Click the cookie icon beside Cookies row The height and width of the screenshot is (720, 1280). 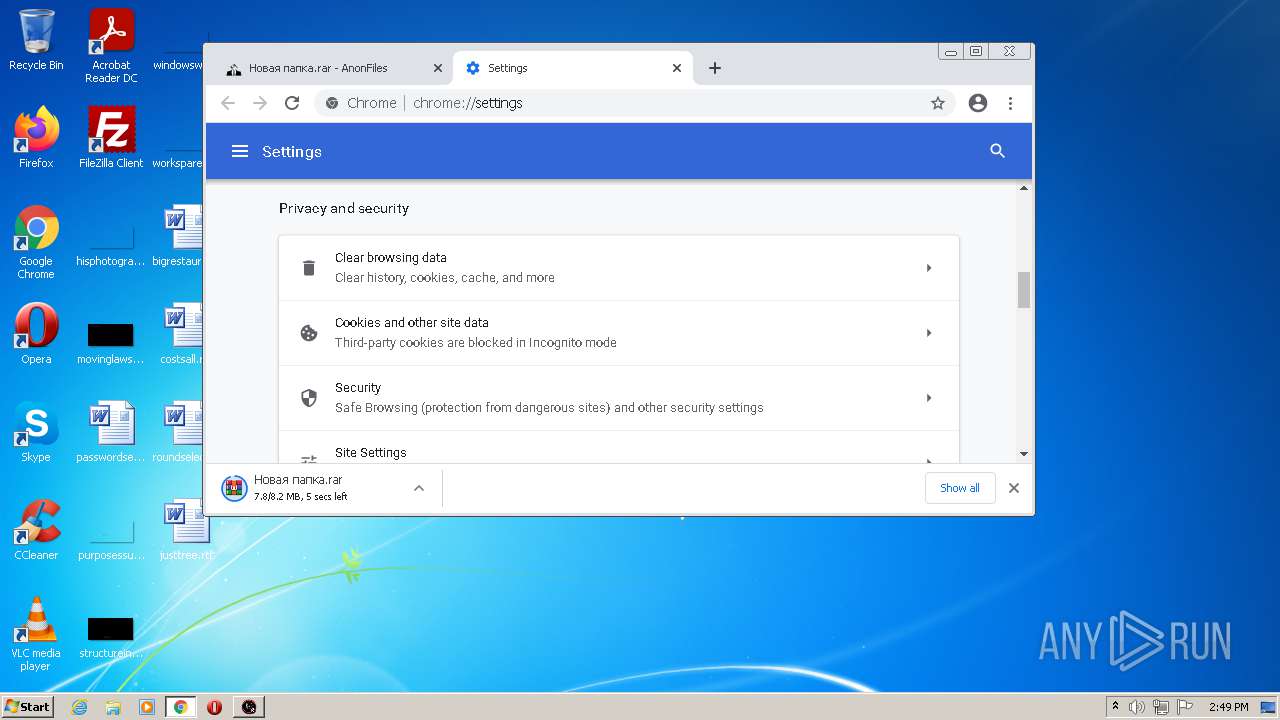pos(309,333)
